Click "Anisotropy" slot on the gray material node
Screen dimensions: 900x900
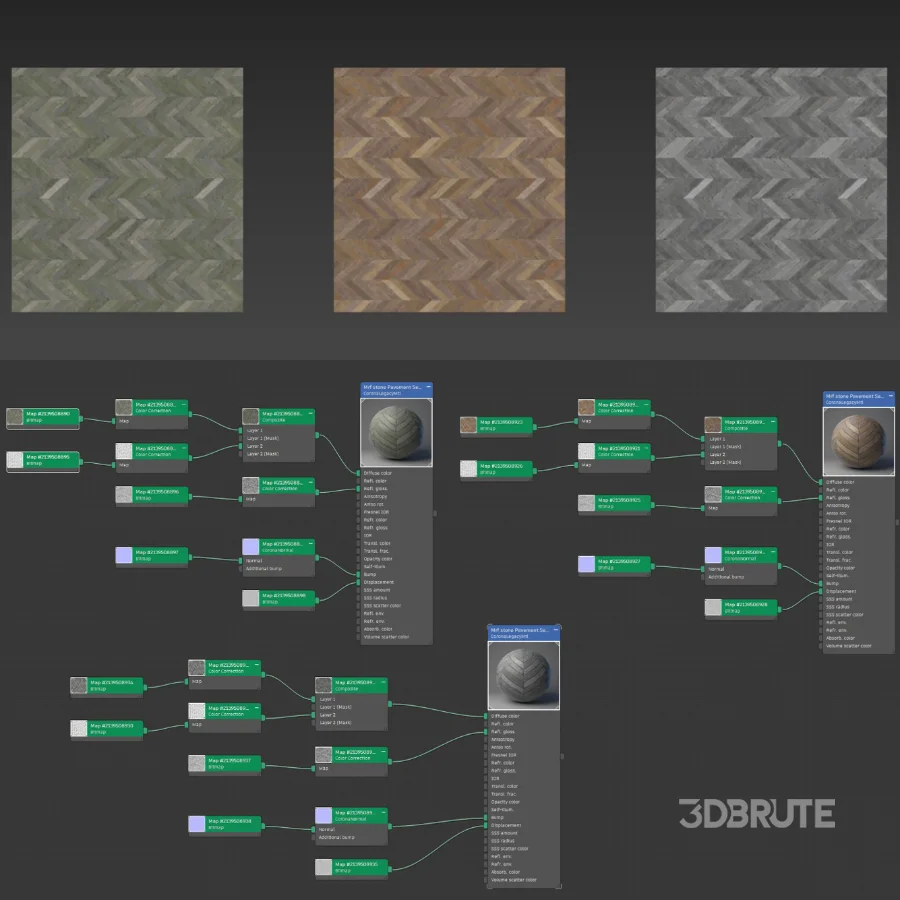click(x=502, y=739)
